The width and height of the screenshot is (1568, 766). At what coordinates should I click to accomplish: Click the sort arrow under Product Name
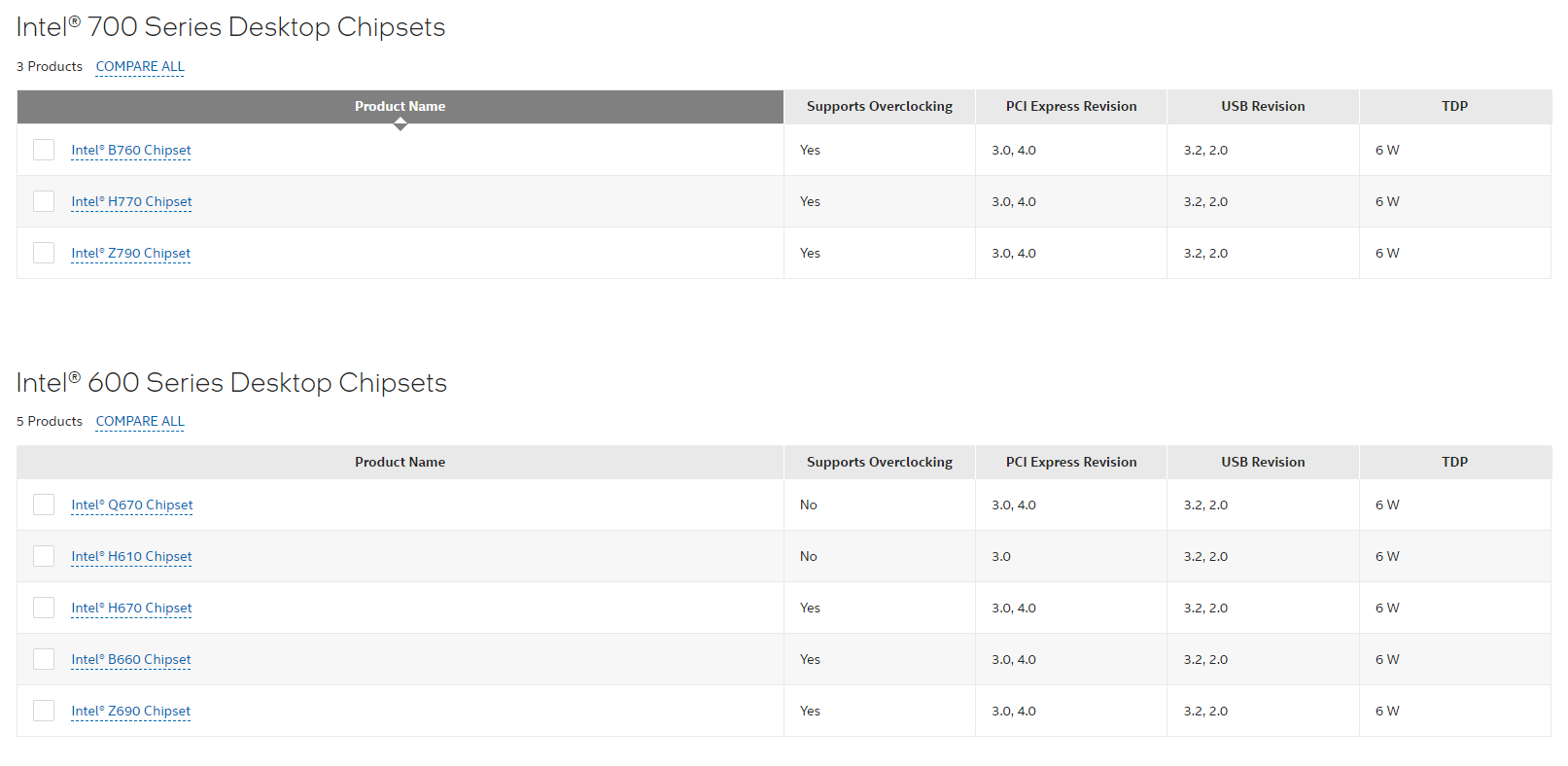400,124
